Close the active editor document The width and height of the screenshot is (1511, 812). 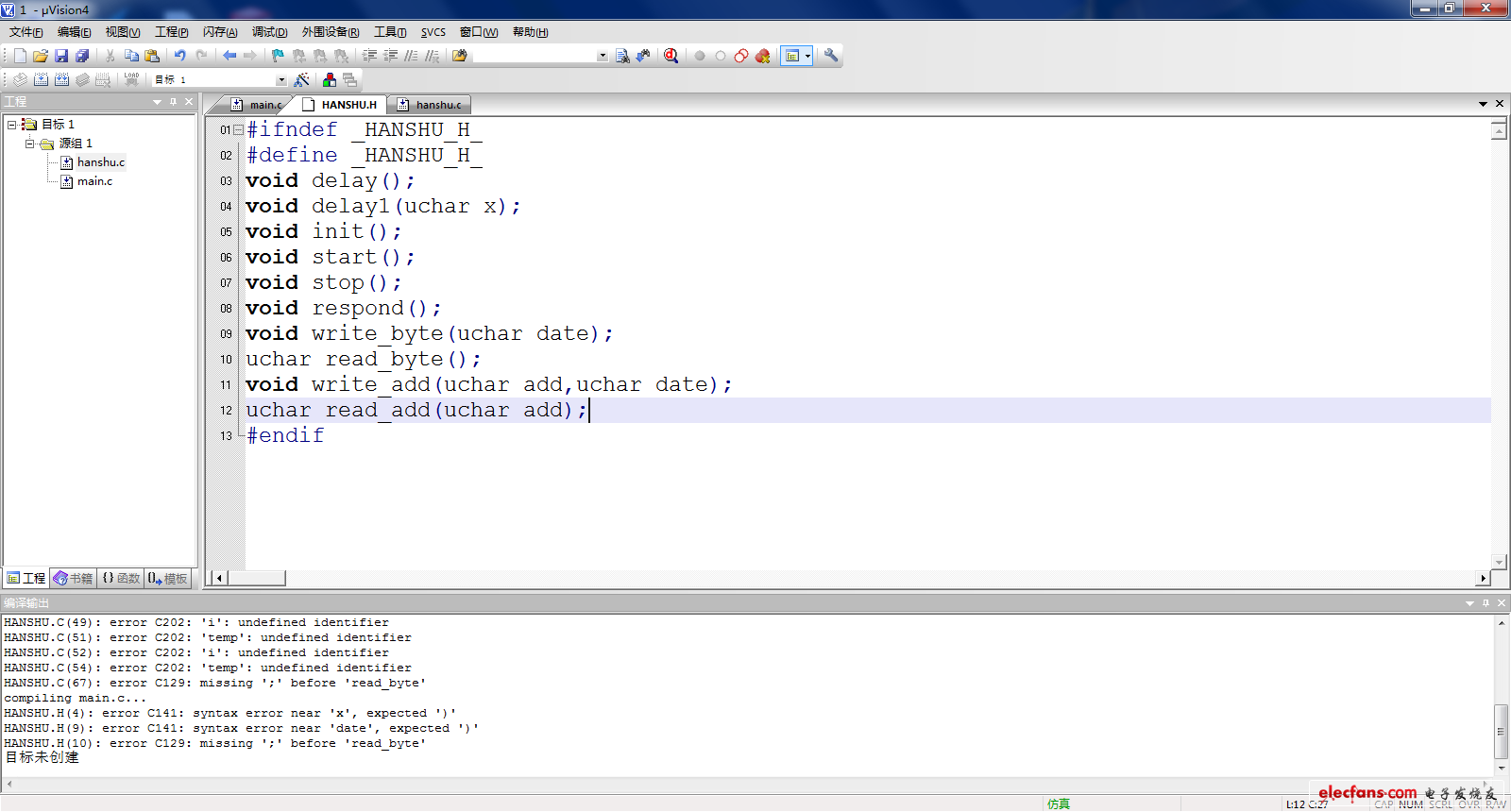[1499, 104]
